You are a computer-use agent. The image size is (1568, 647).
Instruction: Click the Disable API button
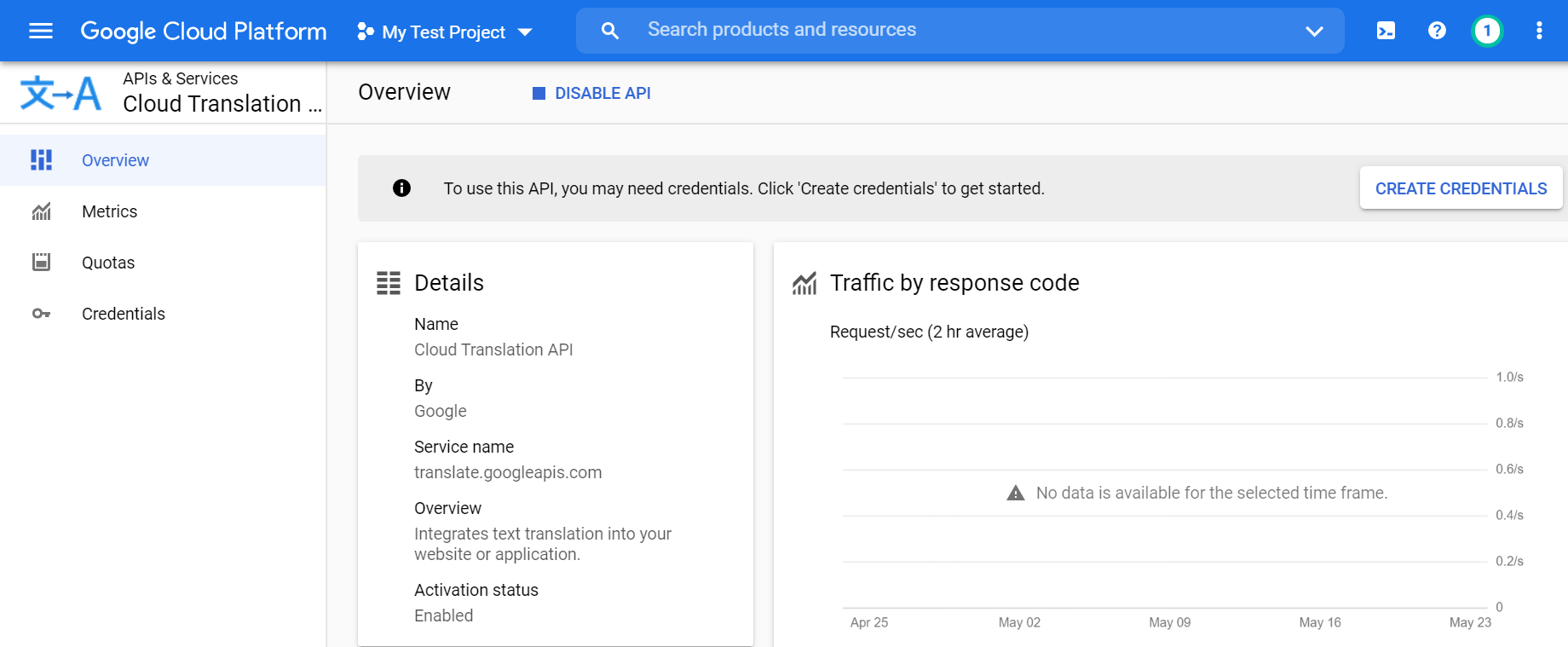(591, 93)
